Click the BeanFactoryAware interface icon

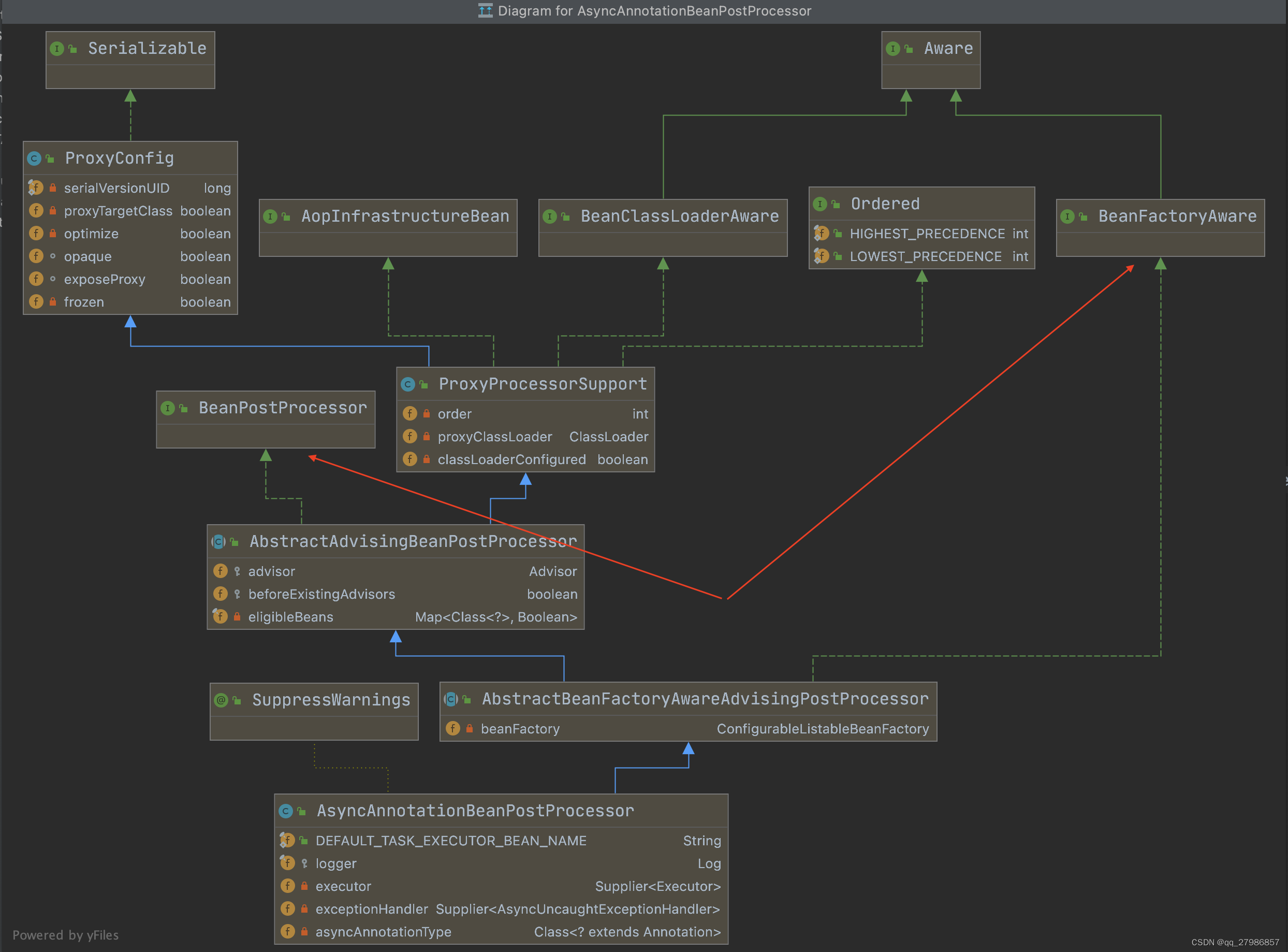pyautogui.click(x=1067, y=217)
